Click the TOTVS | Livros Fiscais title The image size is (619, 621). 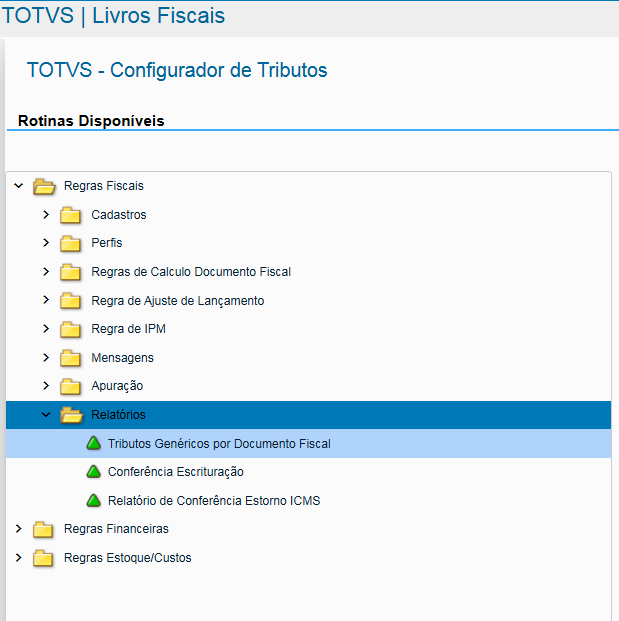tap(114, 15)
